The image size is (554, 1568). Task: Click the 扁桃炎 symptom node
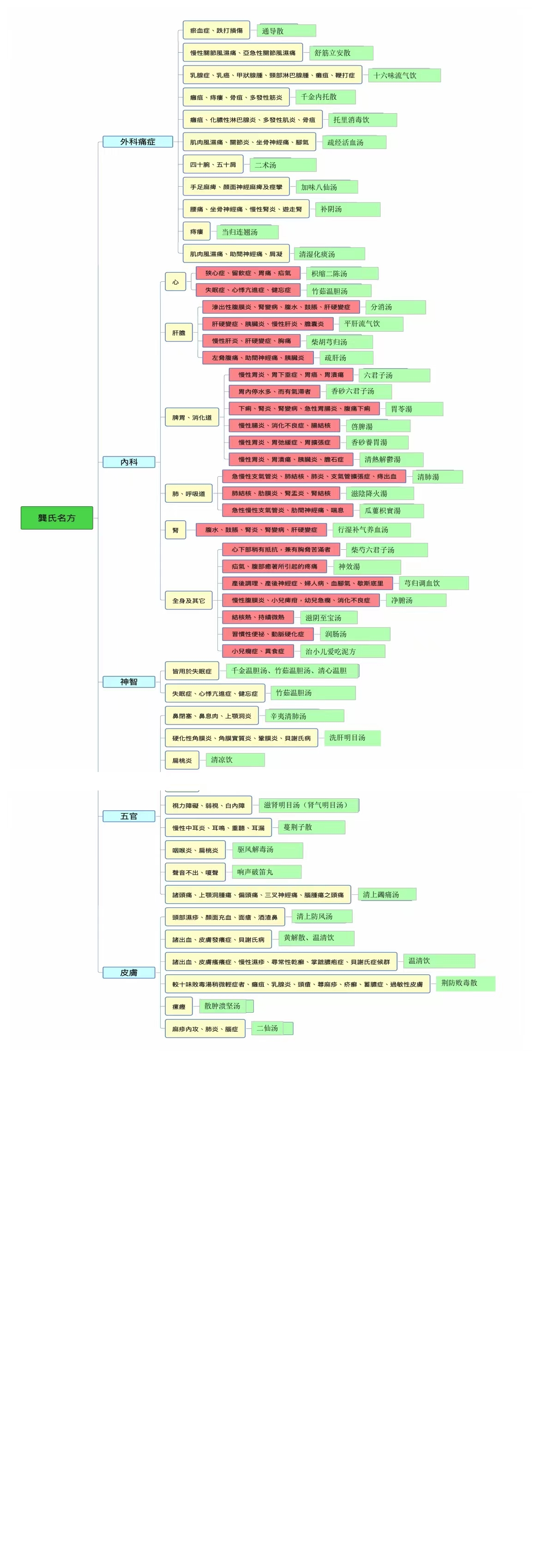(182, 760)
